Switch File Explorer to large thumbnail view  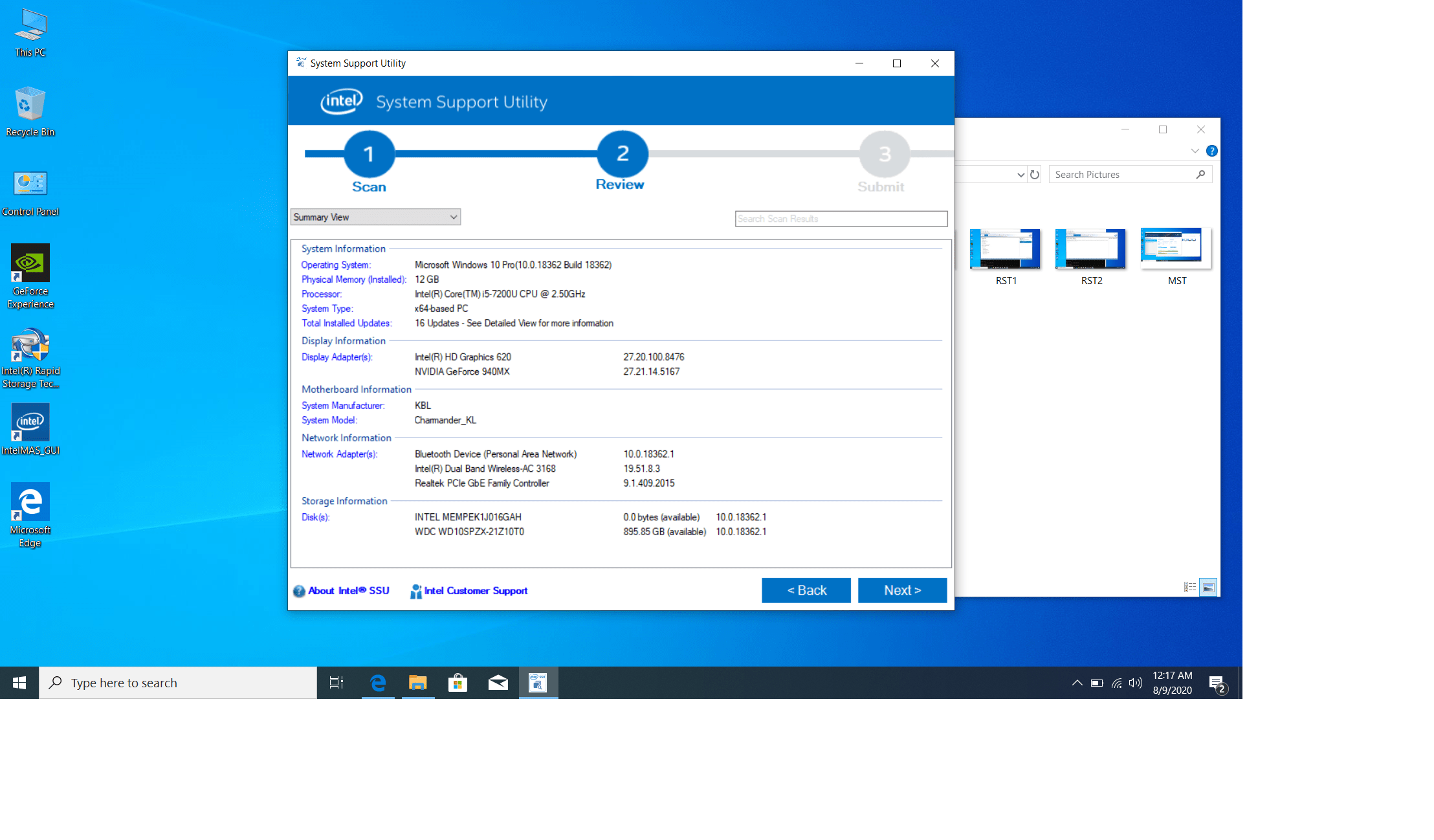tap(1208, 586)
